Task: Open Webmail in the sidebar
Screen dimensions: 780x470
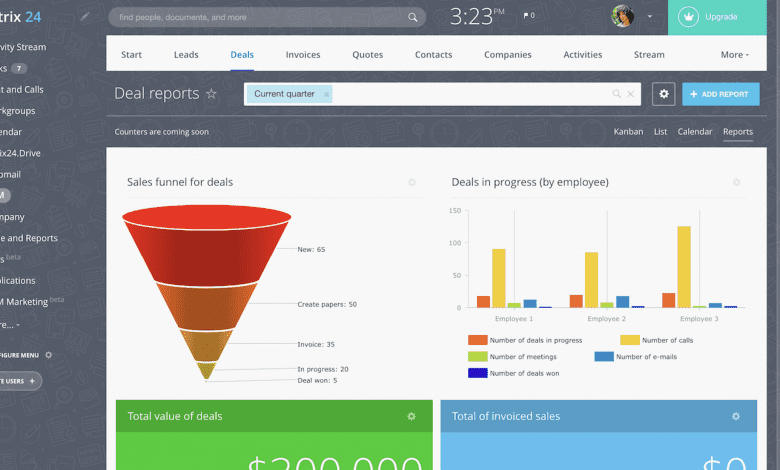Action: [10, 175]
